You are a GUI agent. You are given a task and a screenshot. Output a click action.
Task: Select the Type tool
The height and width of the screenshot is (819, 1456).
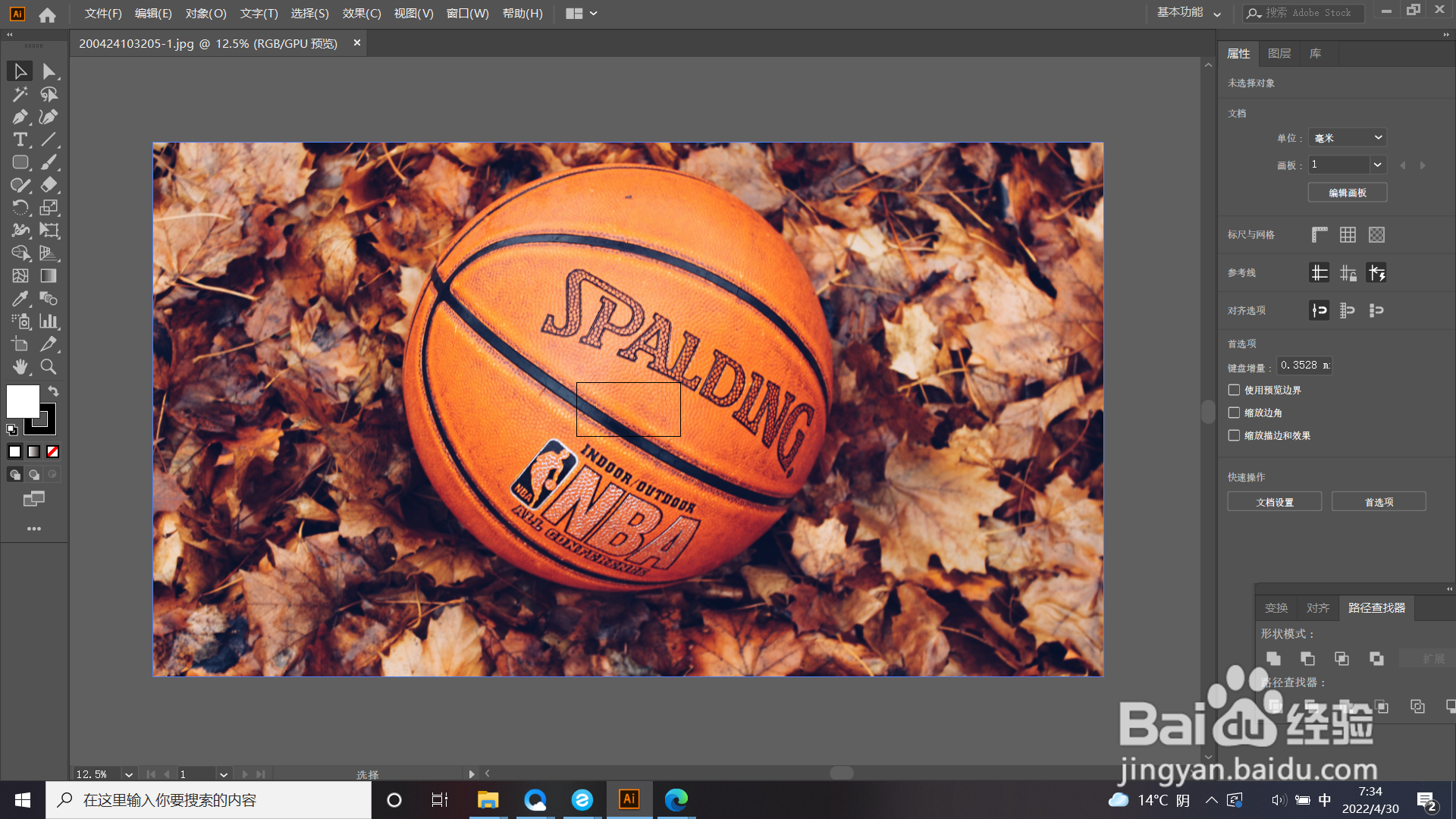click(20, 140)
